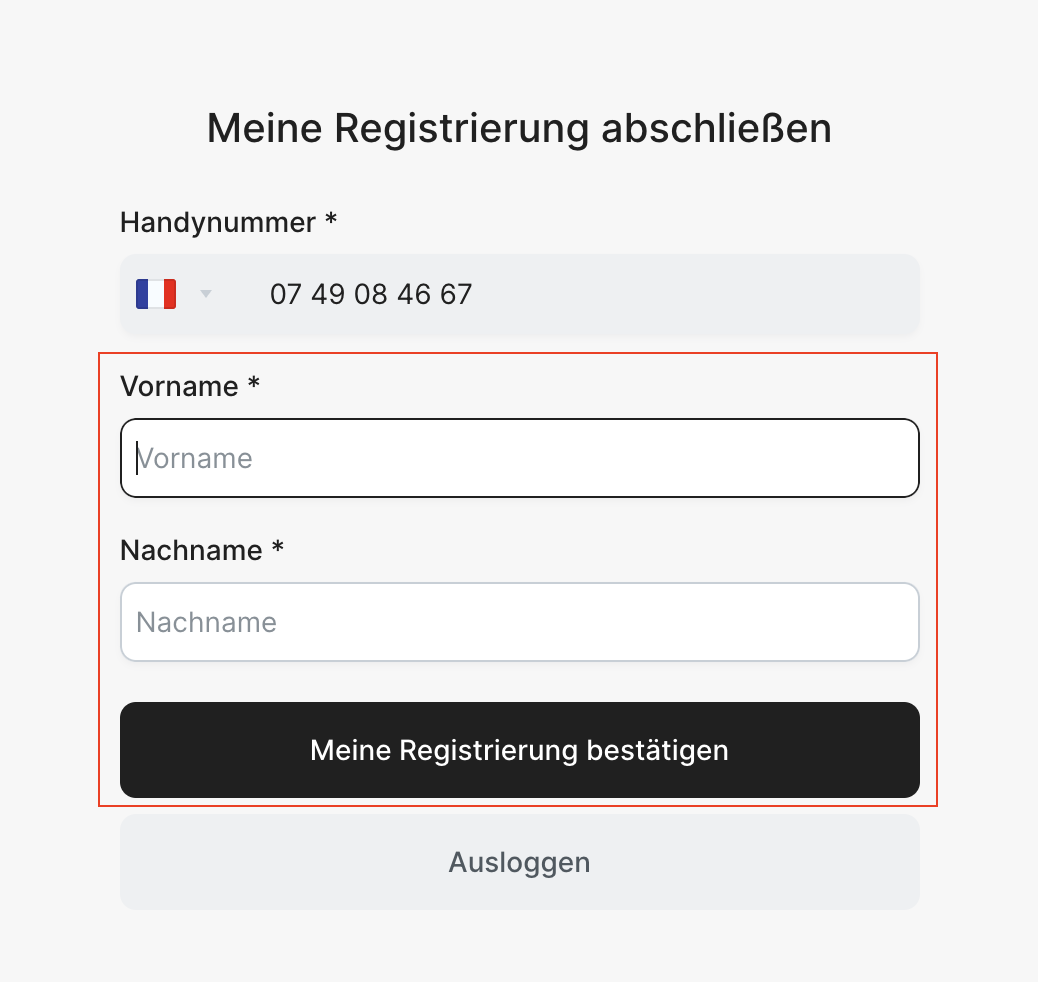Click the word abschließen in the title
The image size is (1038, 982).
click(716, 129)
